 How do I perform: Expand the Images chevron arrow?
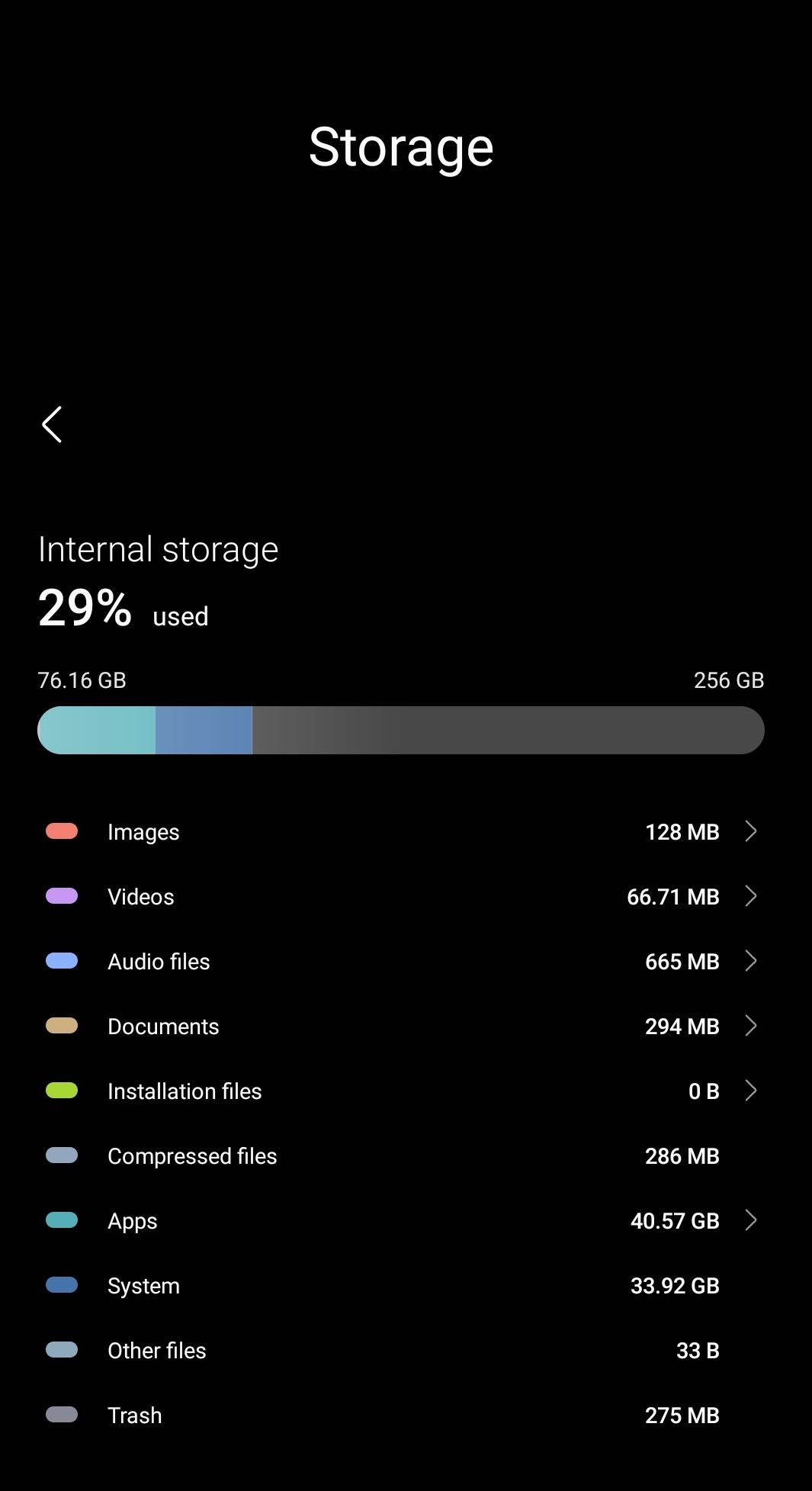coord(750,831)
